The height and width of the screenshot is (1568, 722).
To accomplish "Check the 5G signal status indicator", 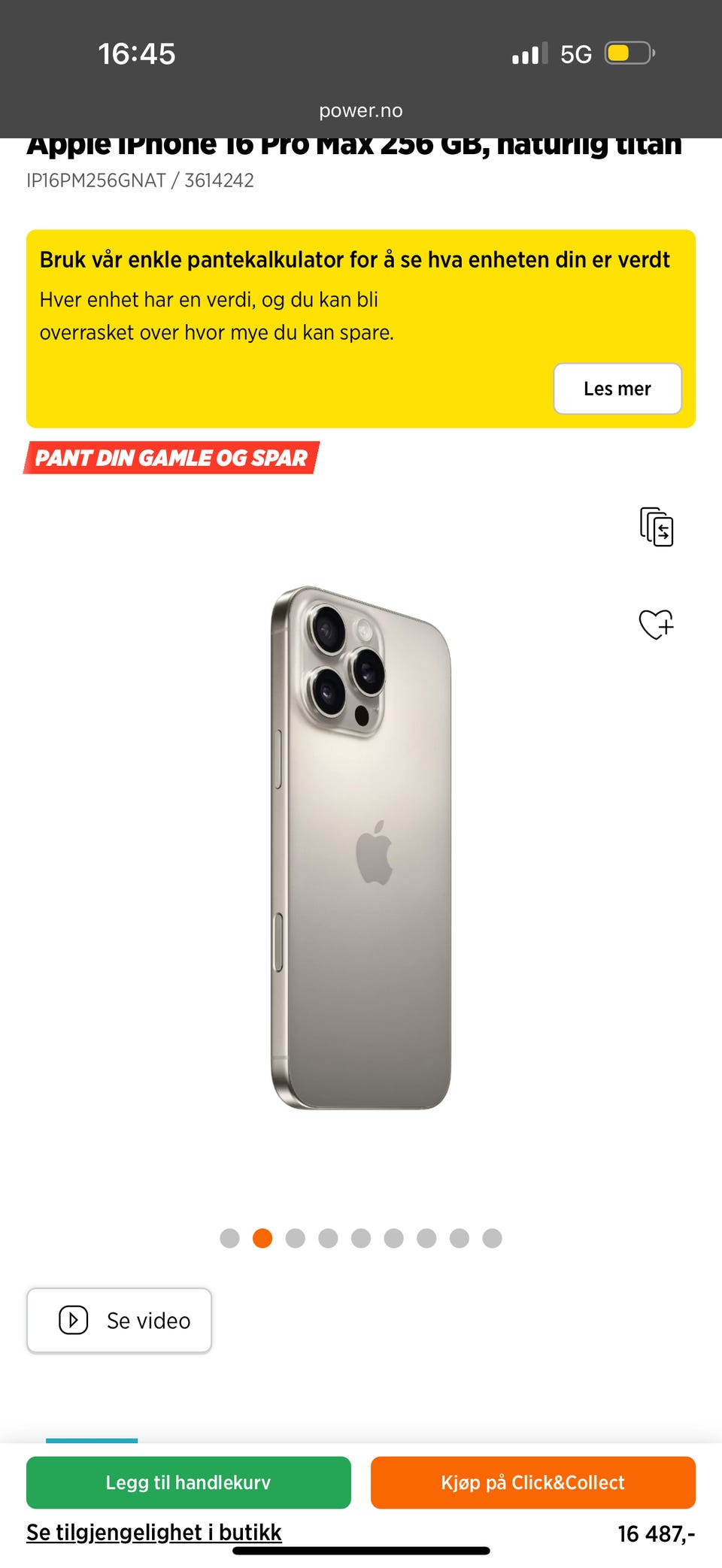I will [x=576, y=54].
